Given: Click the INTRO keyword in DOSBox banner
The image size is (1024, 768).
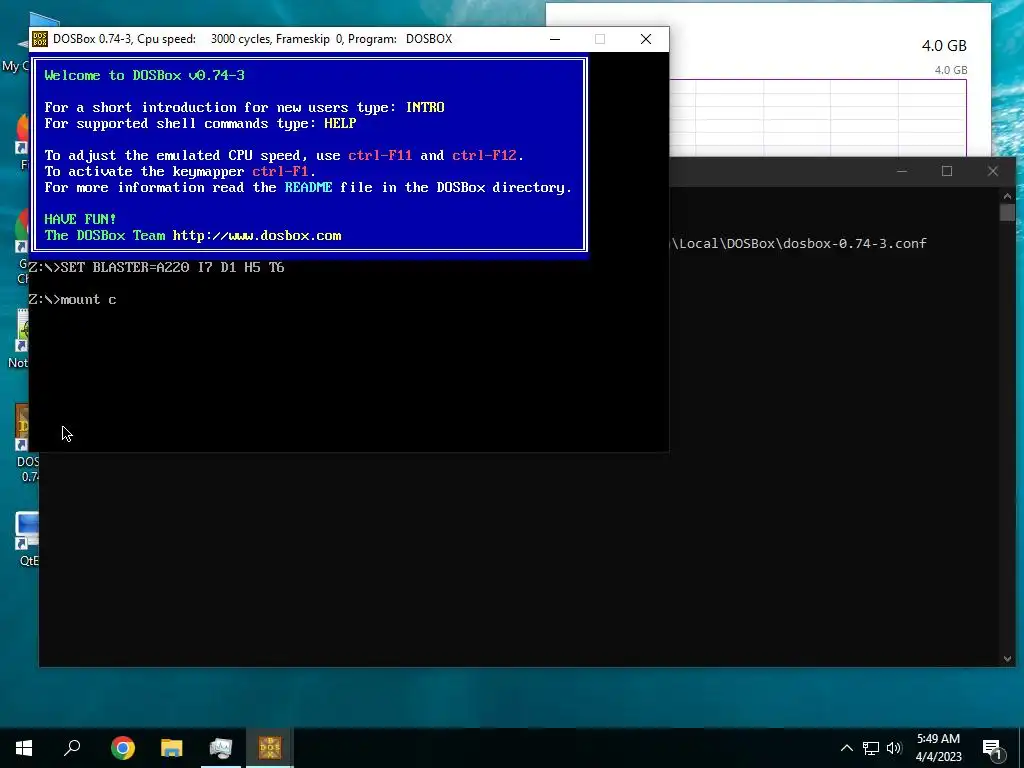Looking at the screenshot, I should [x=425, y=107].
